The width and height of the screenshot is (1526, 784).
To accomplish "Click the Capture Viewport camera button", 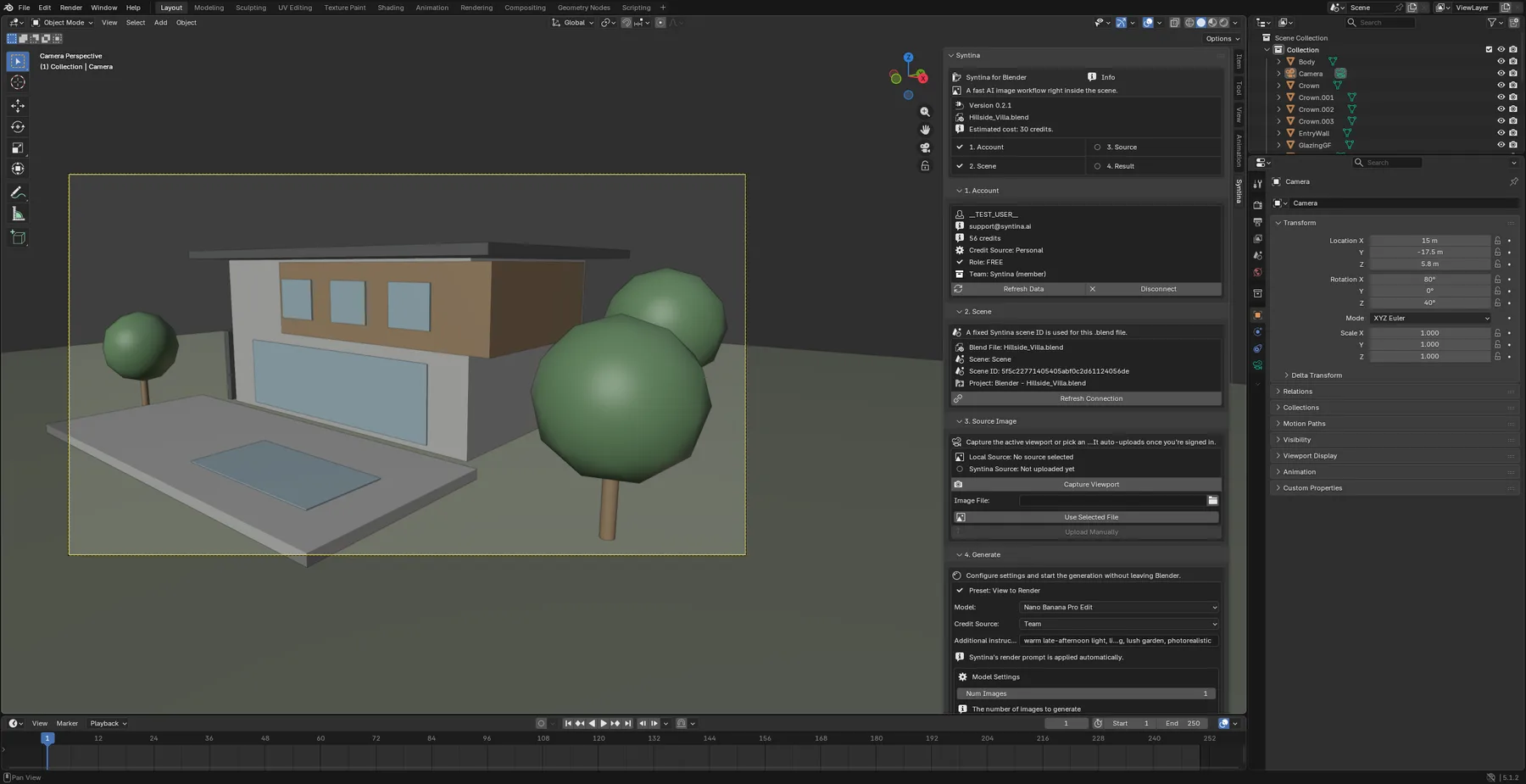I will (x=1087, y=484).
